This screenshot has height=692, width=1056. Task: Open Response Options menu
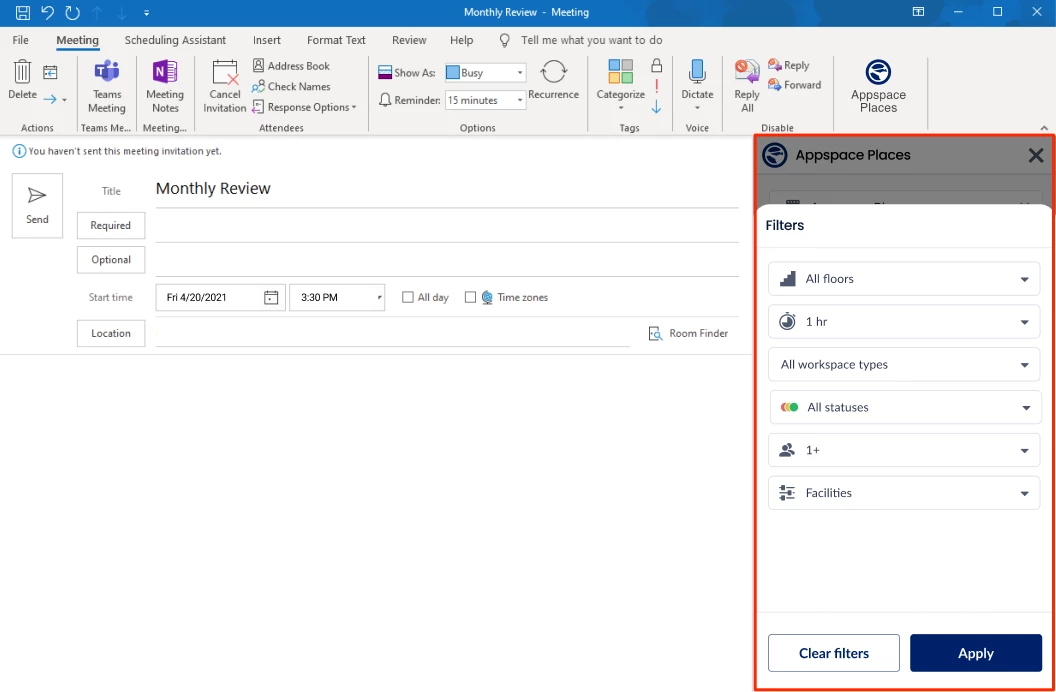tap(304, 107)
